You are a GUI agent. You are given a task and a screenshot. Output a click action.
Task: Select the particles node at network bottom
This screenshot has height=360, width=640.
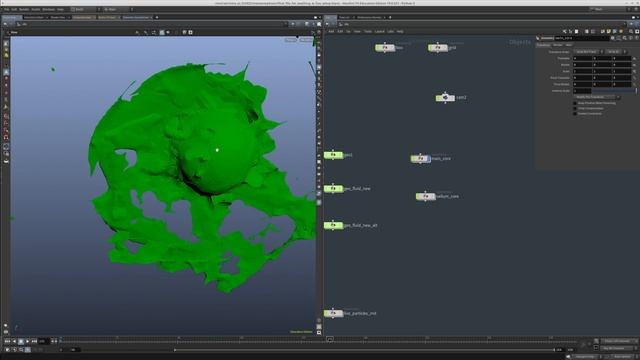click(333, 313)
